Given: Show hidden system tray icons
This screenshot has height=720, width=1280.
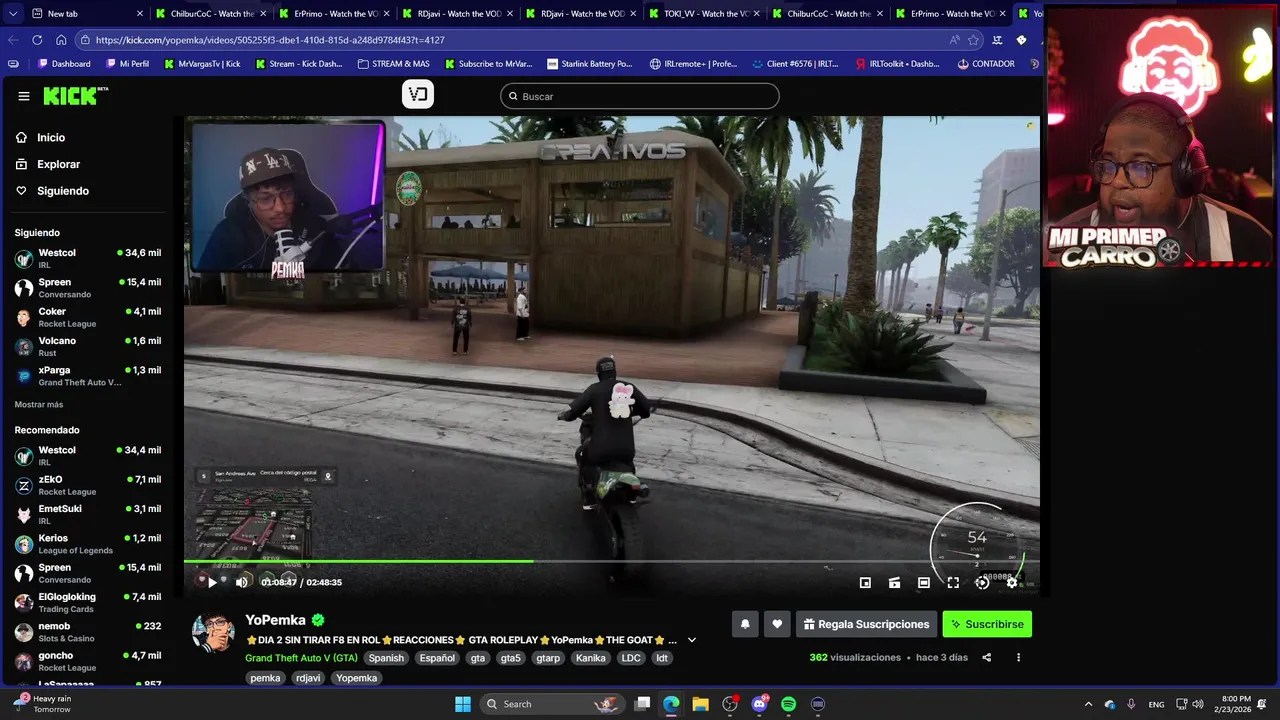Looking at the screenshot, I should [x=1088, y=704].
